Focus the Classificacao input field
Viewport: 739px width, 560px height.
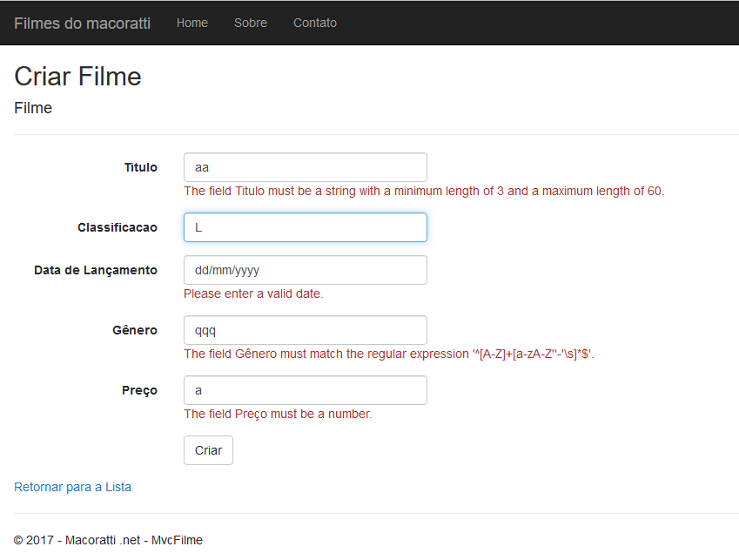(x=305, y=227)
